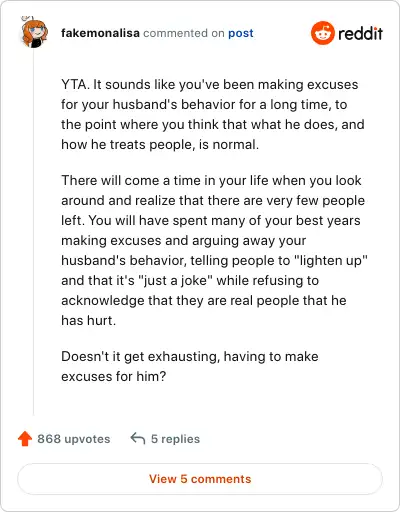Click the quoted phrase "lighten up"

(x=330, y=260)
